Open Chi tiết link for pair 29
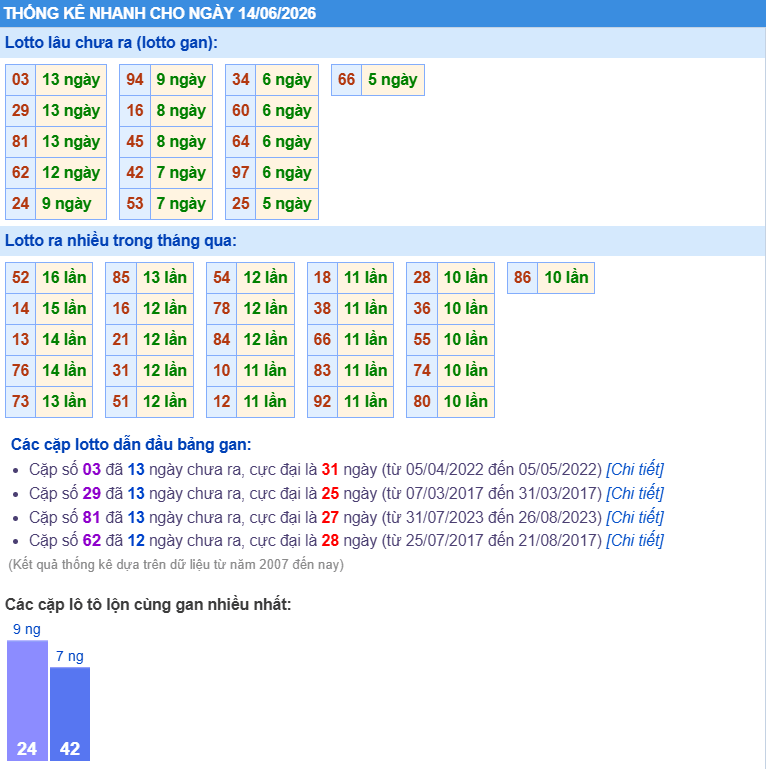The width and height of the screenshot is (766, 769). (x=635, y=493)
